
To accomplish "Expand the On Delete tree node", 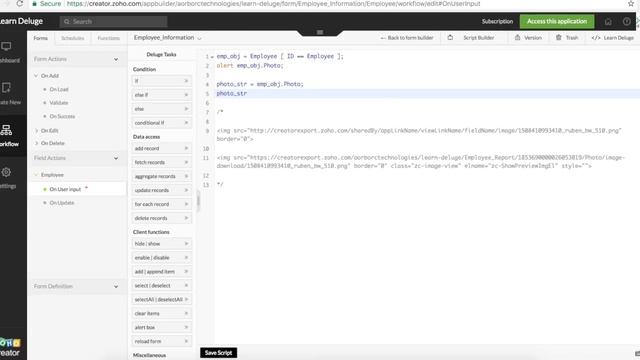I will (36, 143).
